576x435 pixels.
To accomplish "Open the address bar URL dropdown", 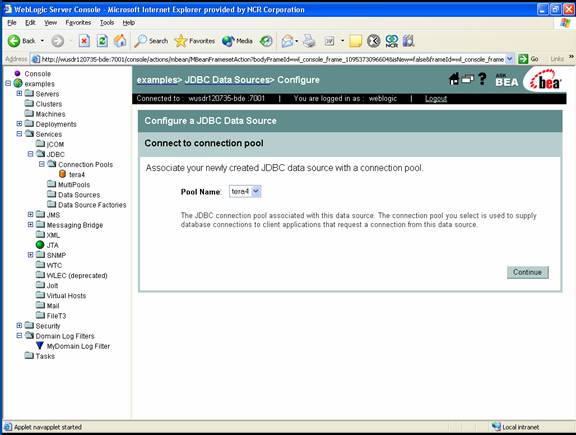I will coord(510,59).
